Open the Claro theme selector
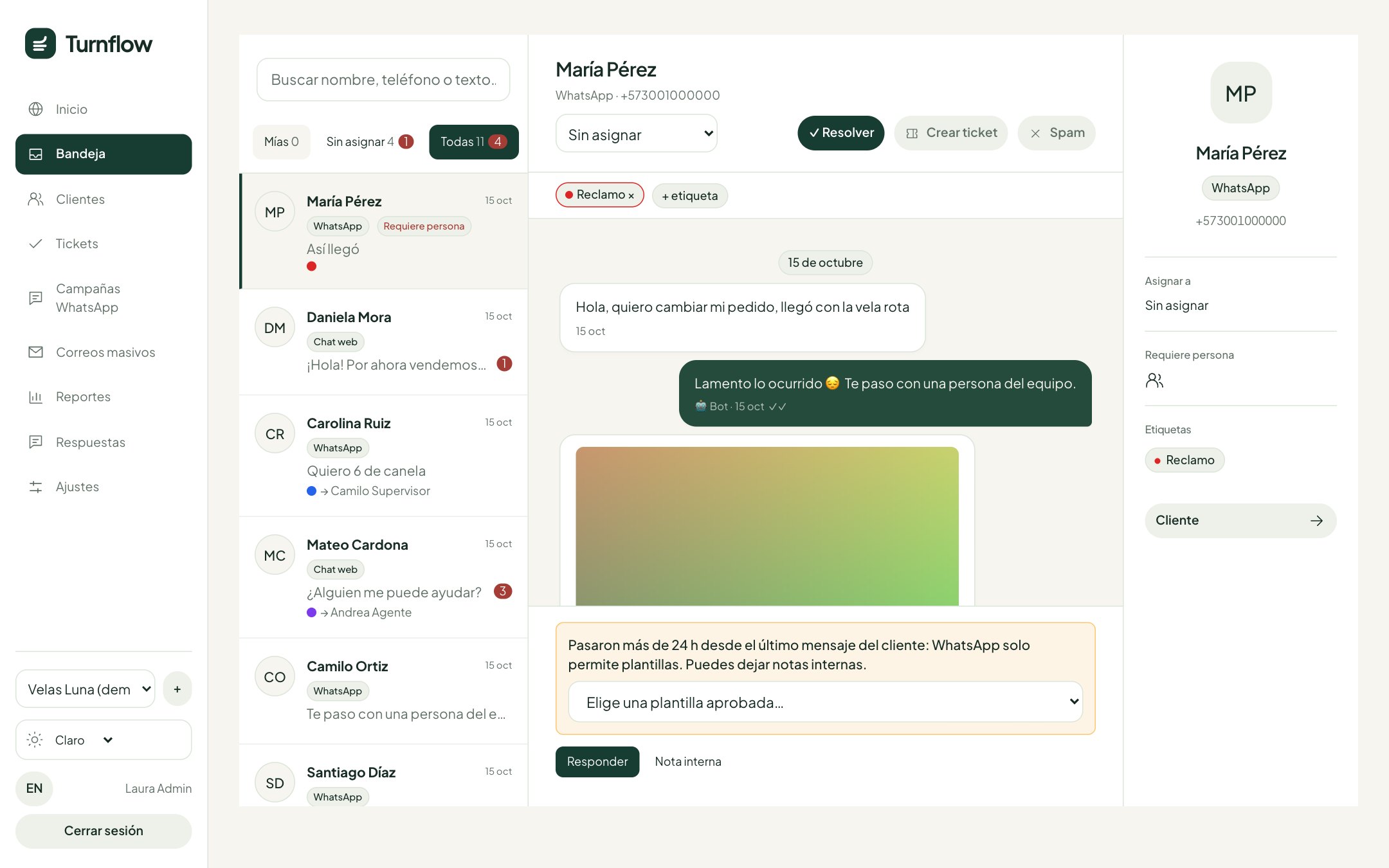This screenshot has width=1389, height=868. pos(104,740)
